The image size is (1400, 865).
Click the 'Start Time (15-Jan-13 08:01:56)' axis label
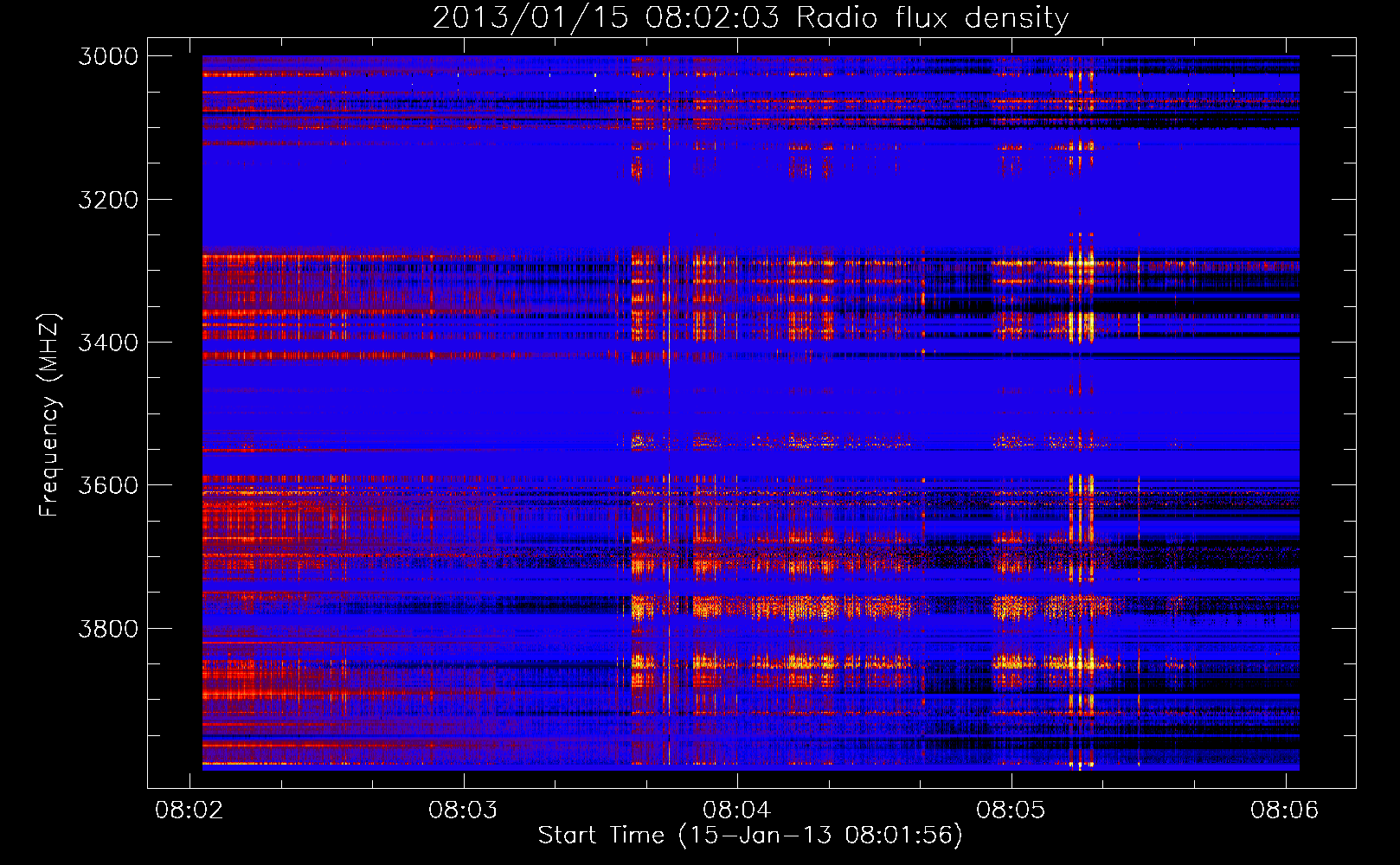(750, 836)
